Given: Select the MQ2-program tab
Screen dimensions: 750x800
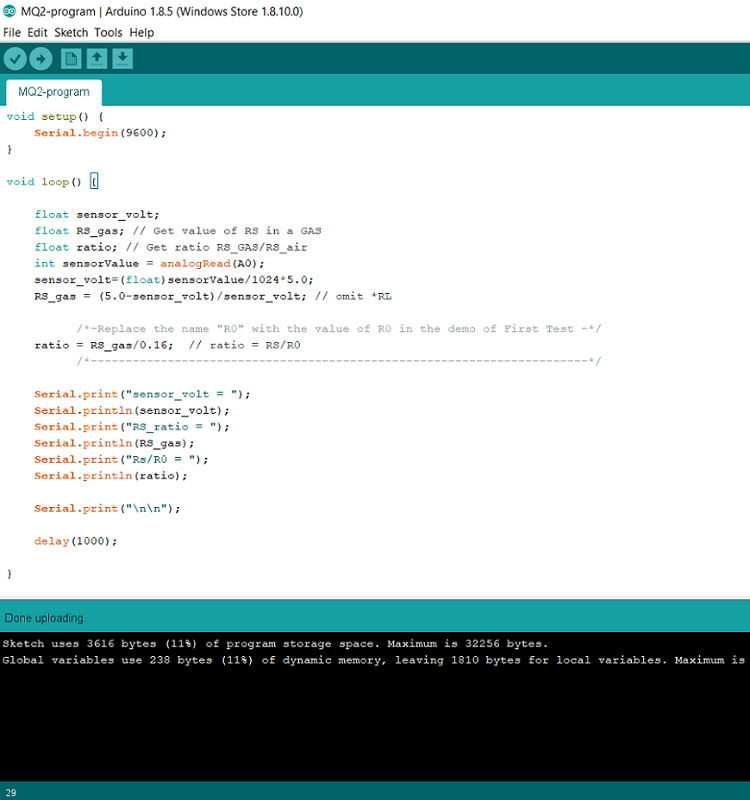Looking at the screenshot, I should [x=54, y=92].
